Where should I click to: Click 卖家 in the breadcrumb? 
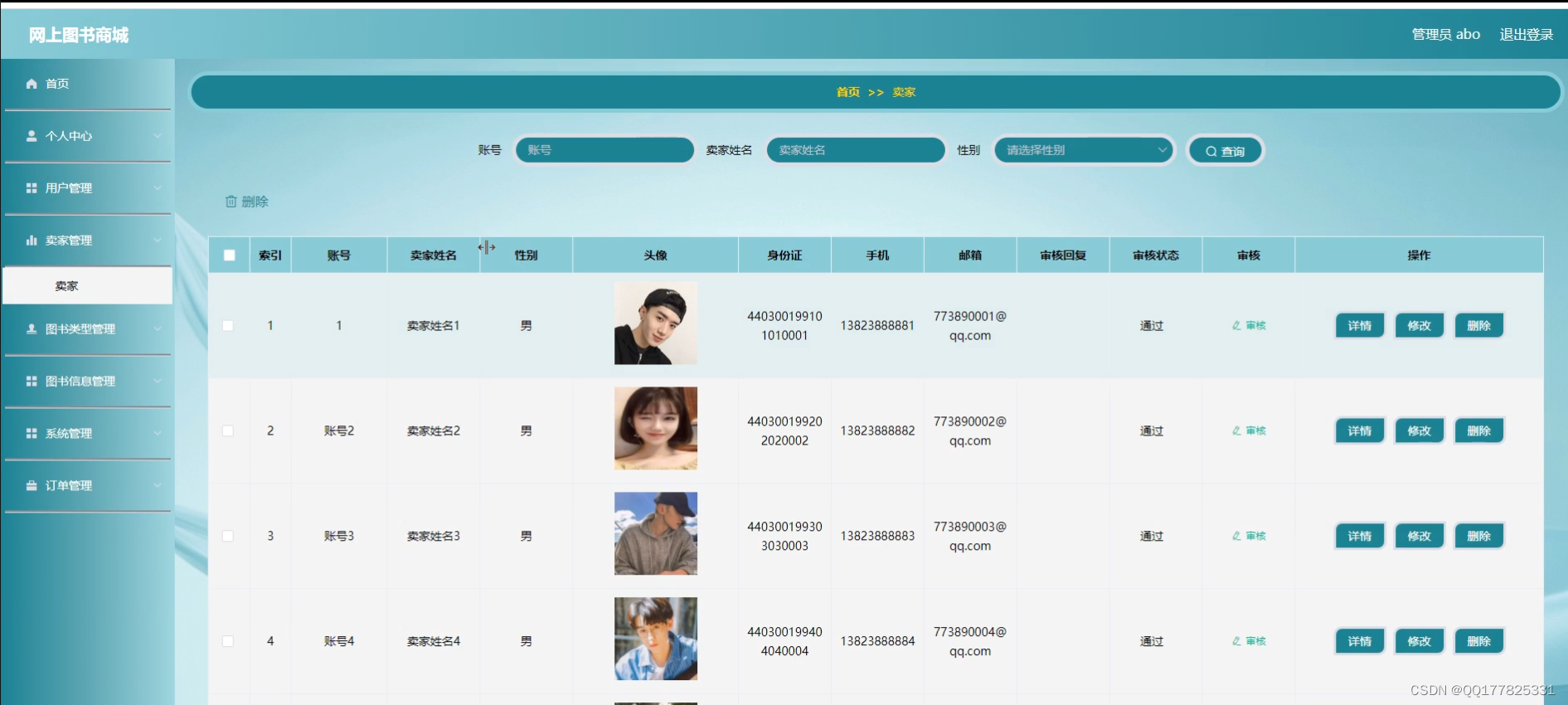click(904, 92)
